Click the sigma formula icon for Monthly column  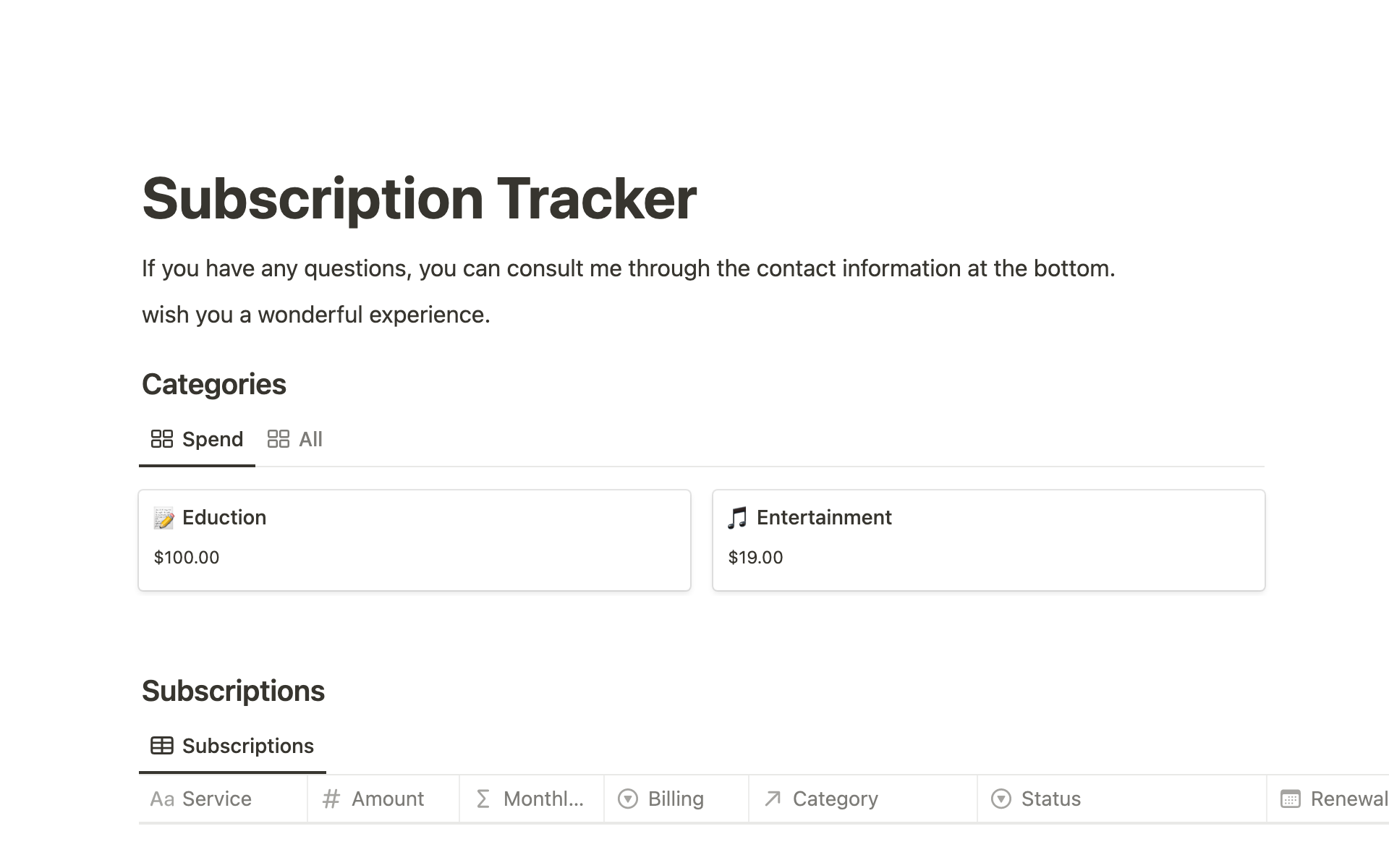(483, 799)
